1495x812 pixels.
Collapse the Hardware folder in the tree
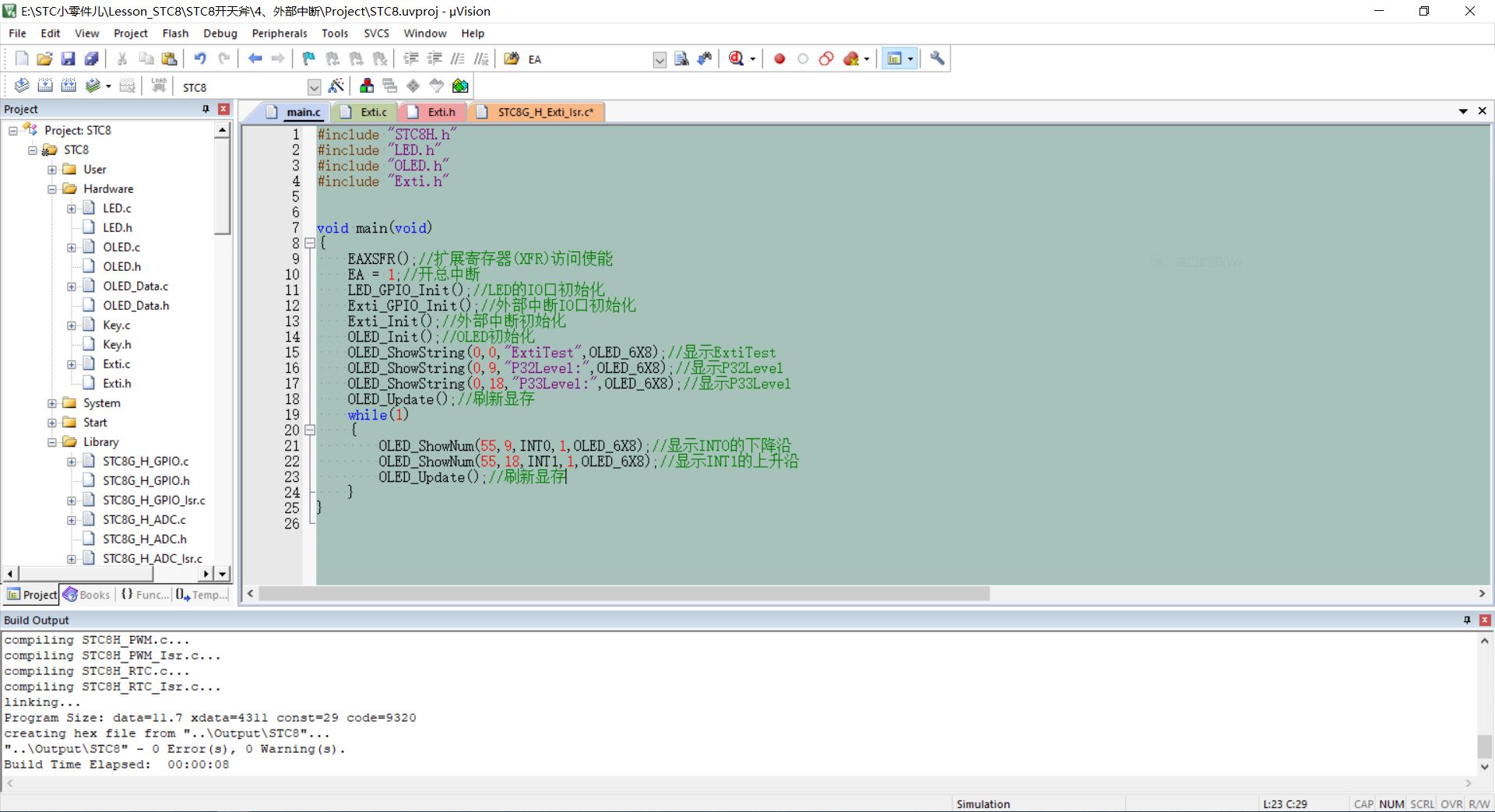click(52, 189)
